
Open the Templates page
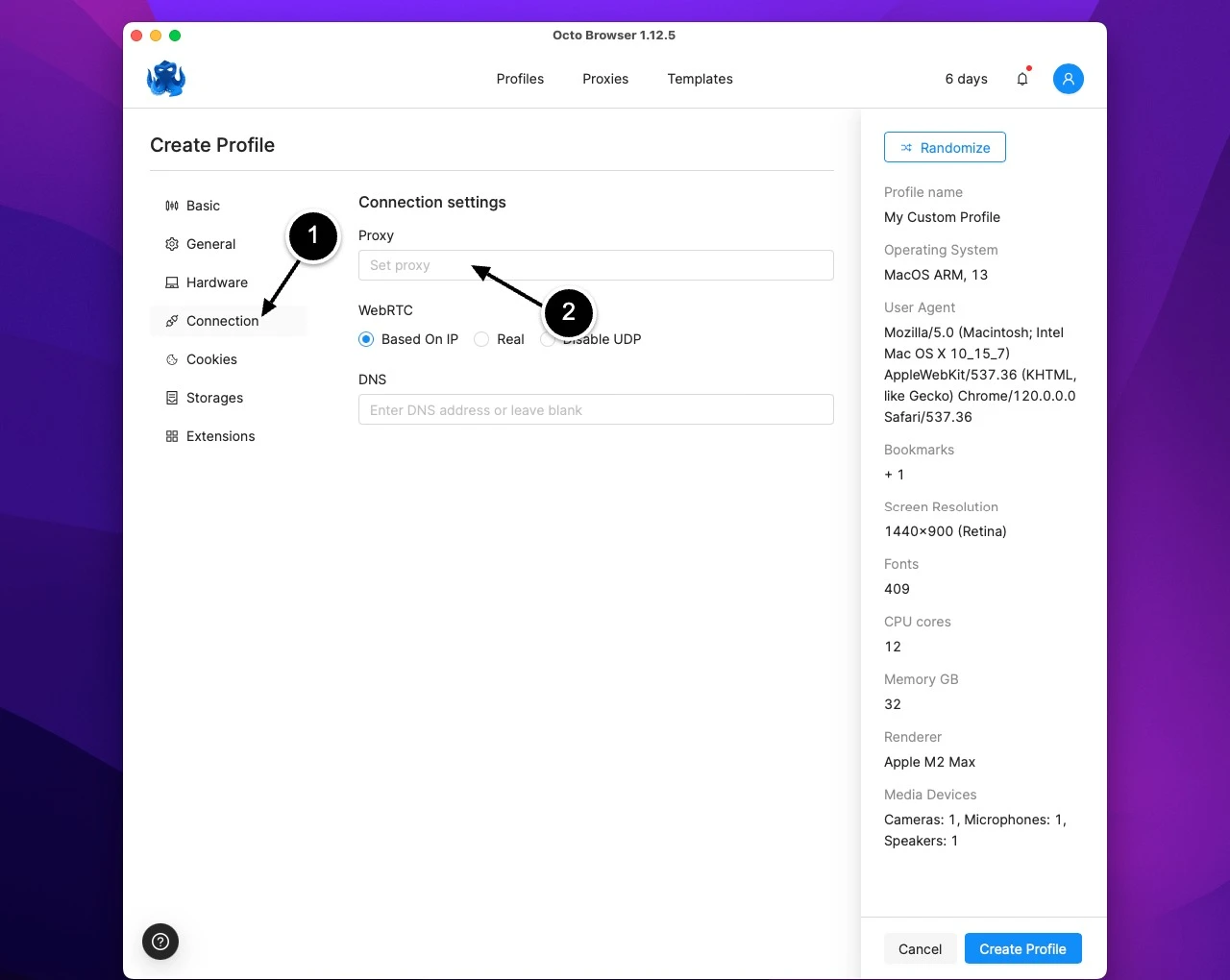pyautogui.click(x=700, y=79)
